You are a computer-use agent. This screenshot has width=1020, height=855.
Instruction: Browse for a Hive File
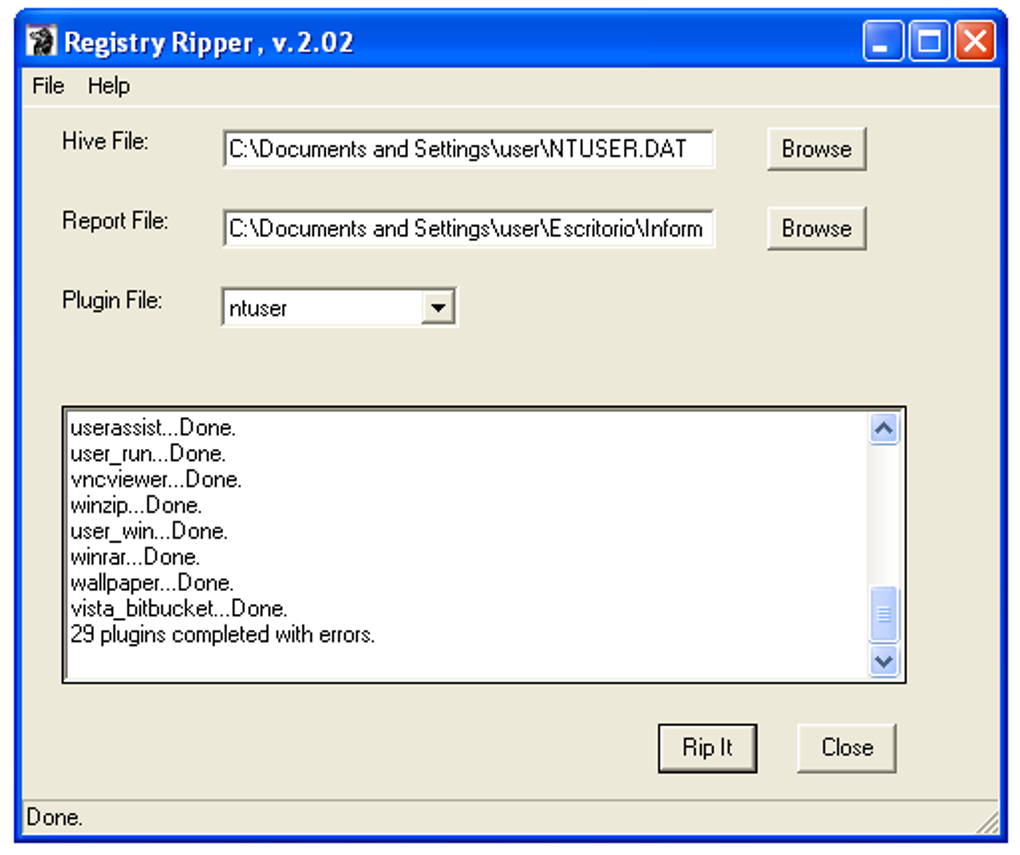tap(815, 149)
